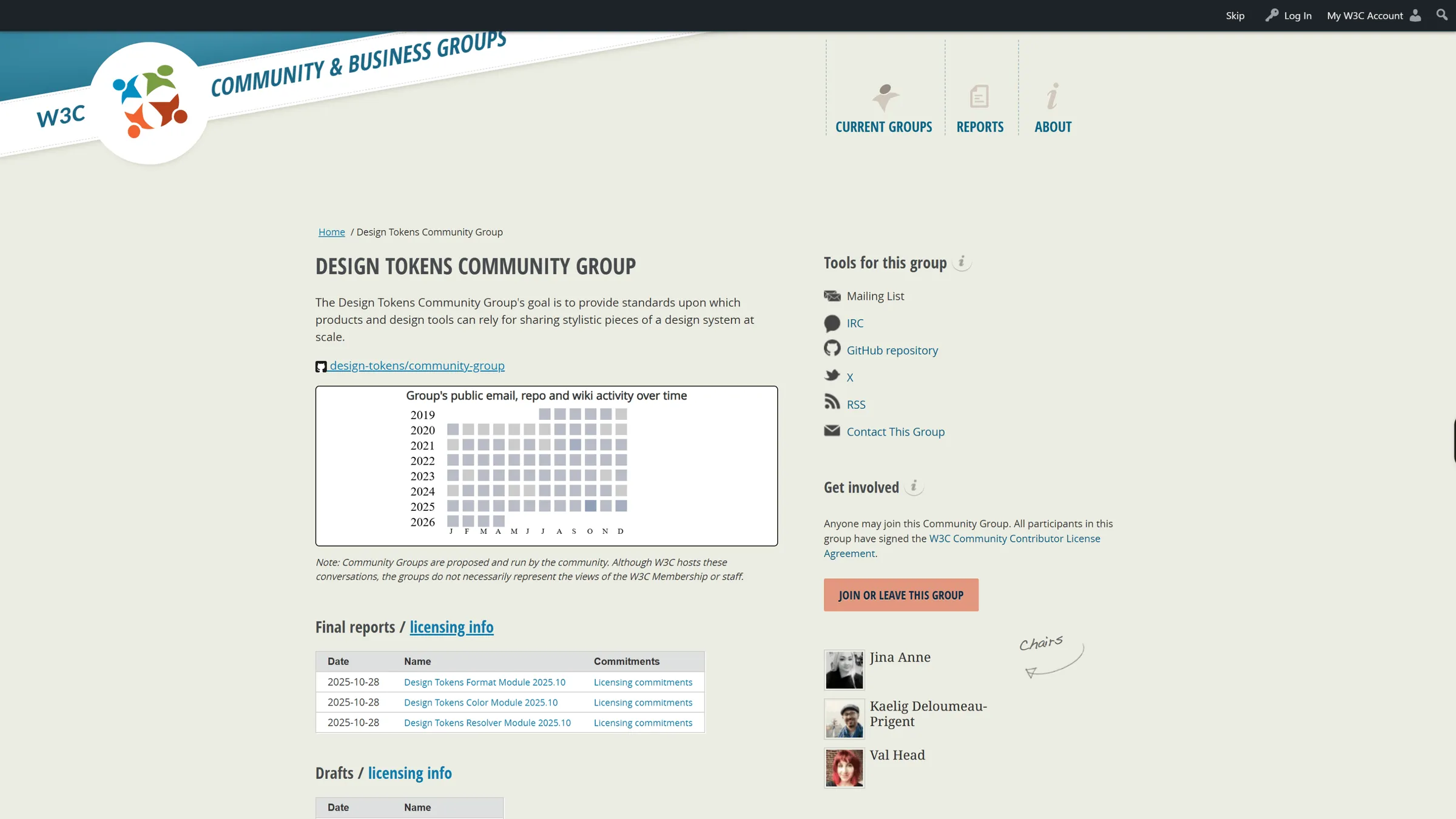
Task: Click the Log In key icon
Action: [x=1272, y=15]
